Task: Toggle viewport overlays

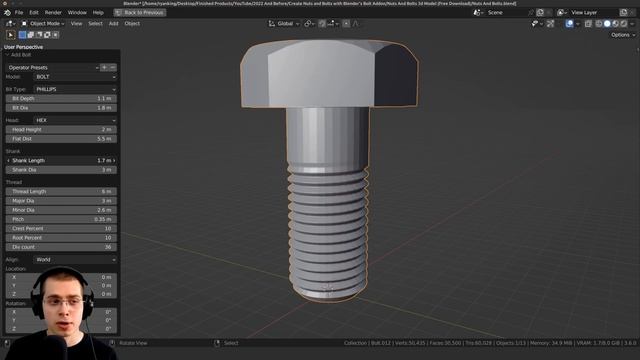Action: click(x=569, y=24)
